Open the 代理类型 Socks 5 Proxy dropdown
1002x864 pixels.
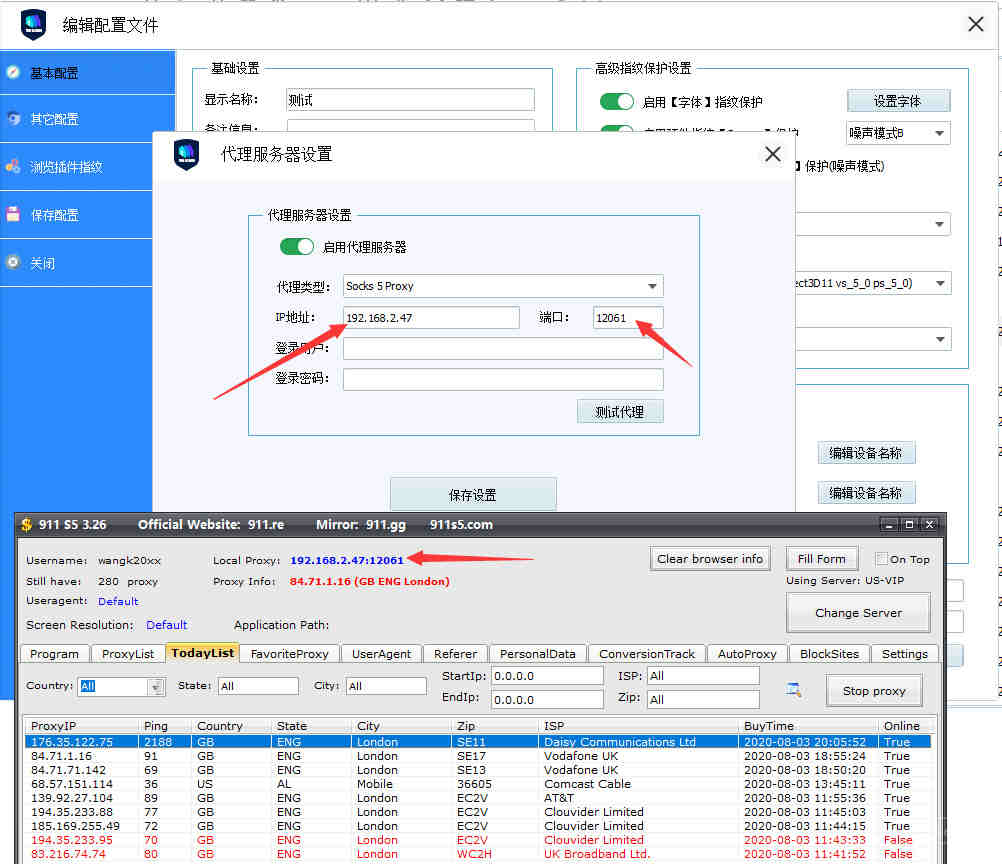pos(503,286)
